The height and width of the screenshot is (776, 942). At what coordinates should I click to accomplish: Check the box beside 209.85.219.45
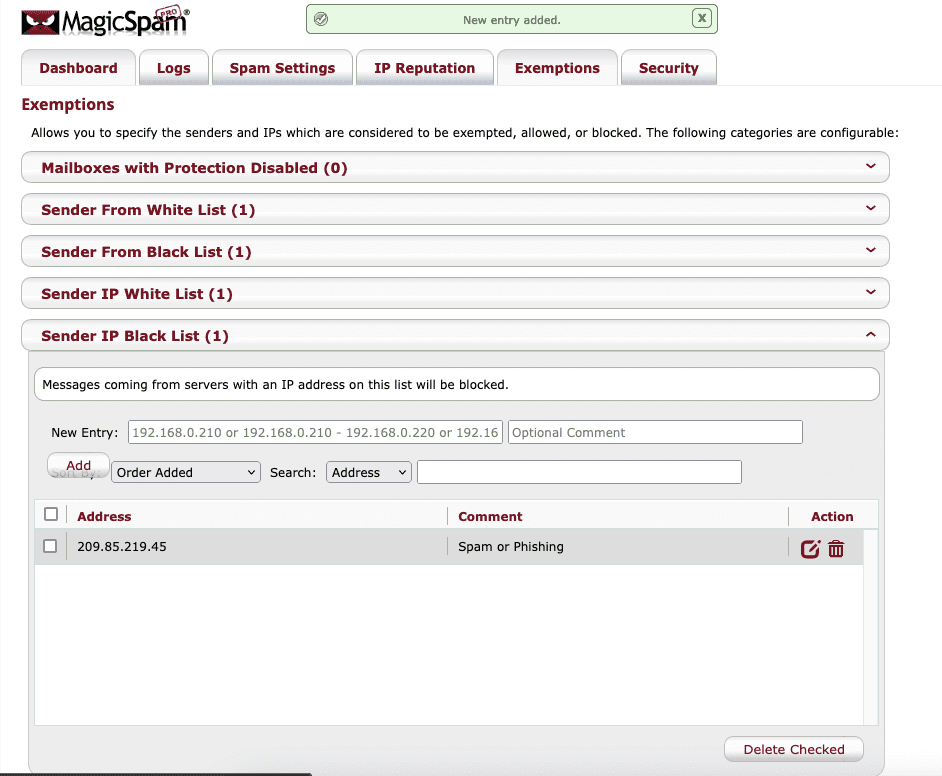(50, 546)
